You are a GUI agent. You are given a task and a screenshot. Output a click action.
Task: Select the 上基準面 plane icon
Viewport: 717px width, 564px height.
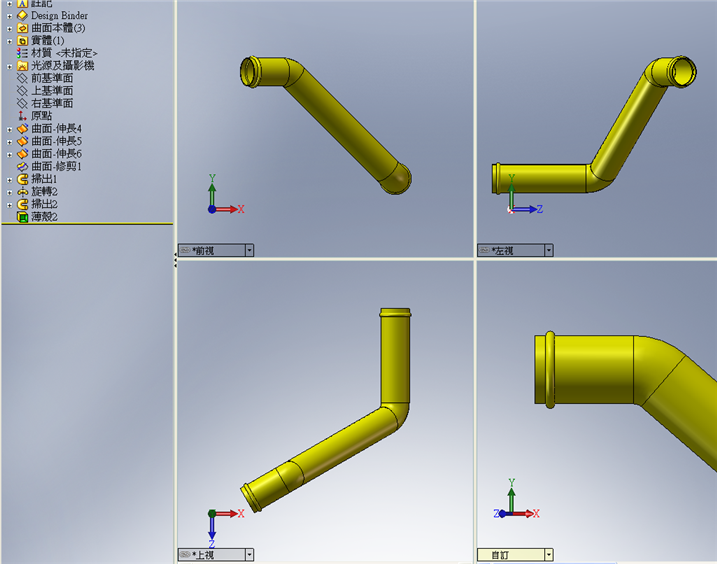[22, 91]
